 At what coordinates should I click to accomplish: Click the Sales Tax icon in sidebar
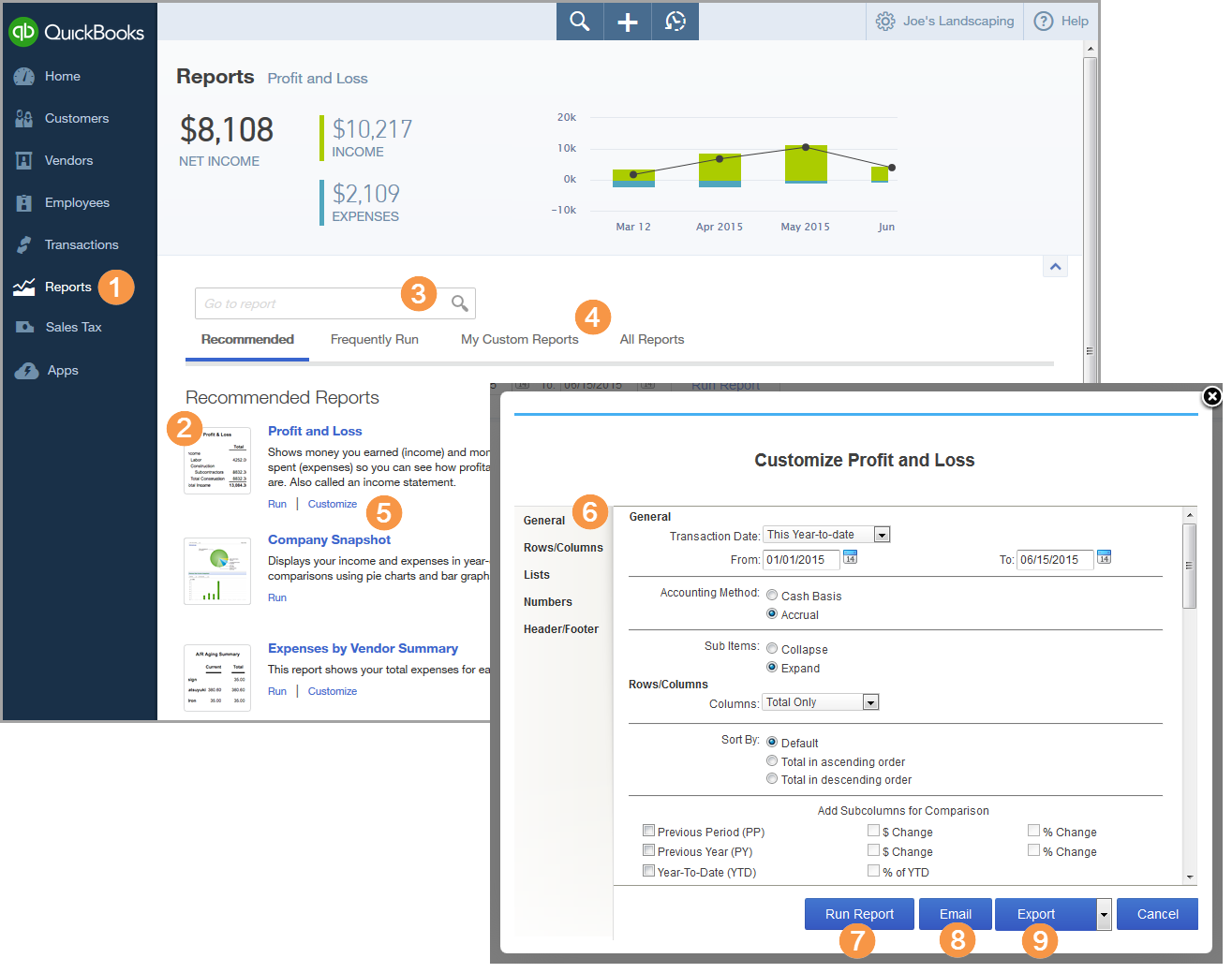tap(24, 328)
